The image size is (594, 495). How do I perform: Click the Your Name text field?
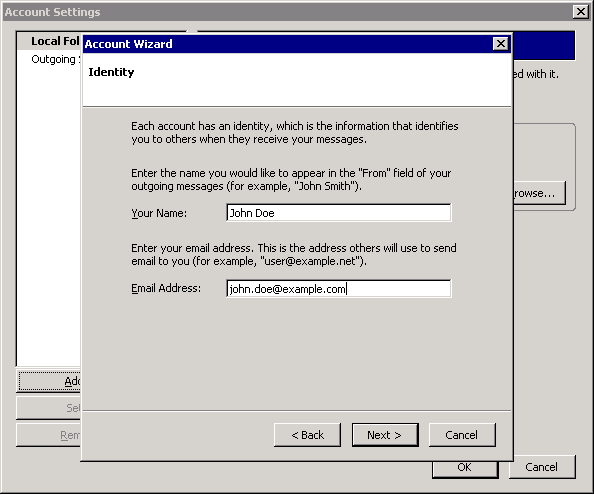pyautogui.click(x=339, y=213)
